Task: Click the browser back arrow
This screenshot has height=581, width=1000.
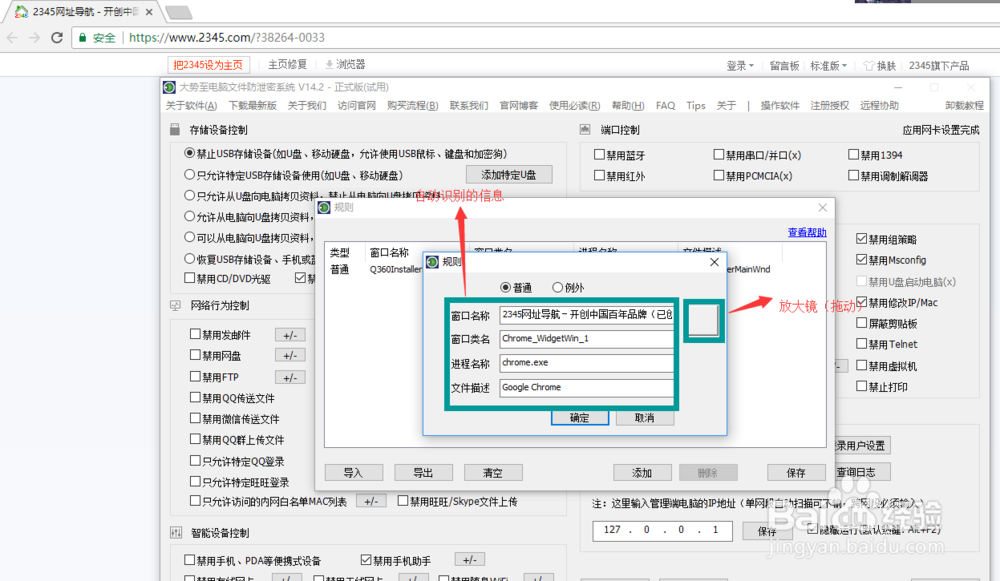Action: (11, 36)
